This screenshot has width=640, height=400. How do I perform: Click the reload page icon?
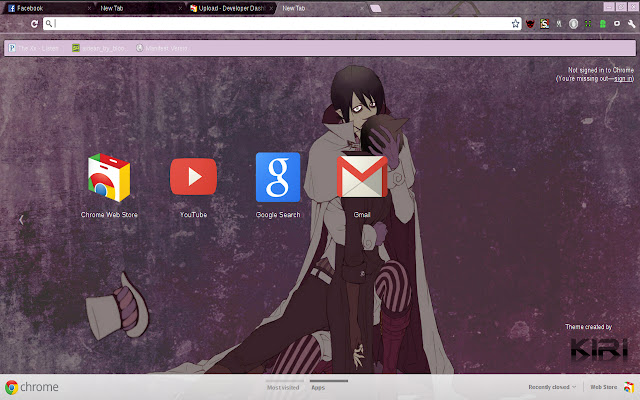pyautogui.click(x=34, y=24)
